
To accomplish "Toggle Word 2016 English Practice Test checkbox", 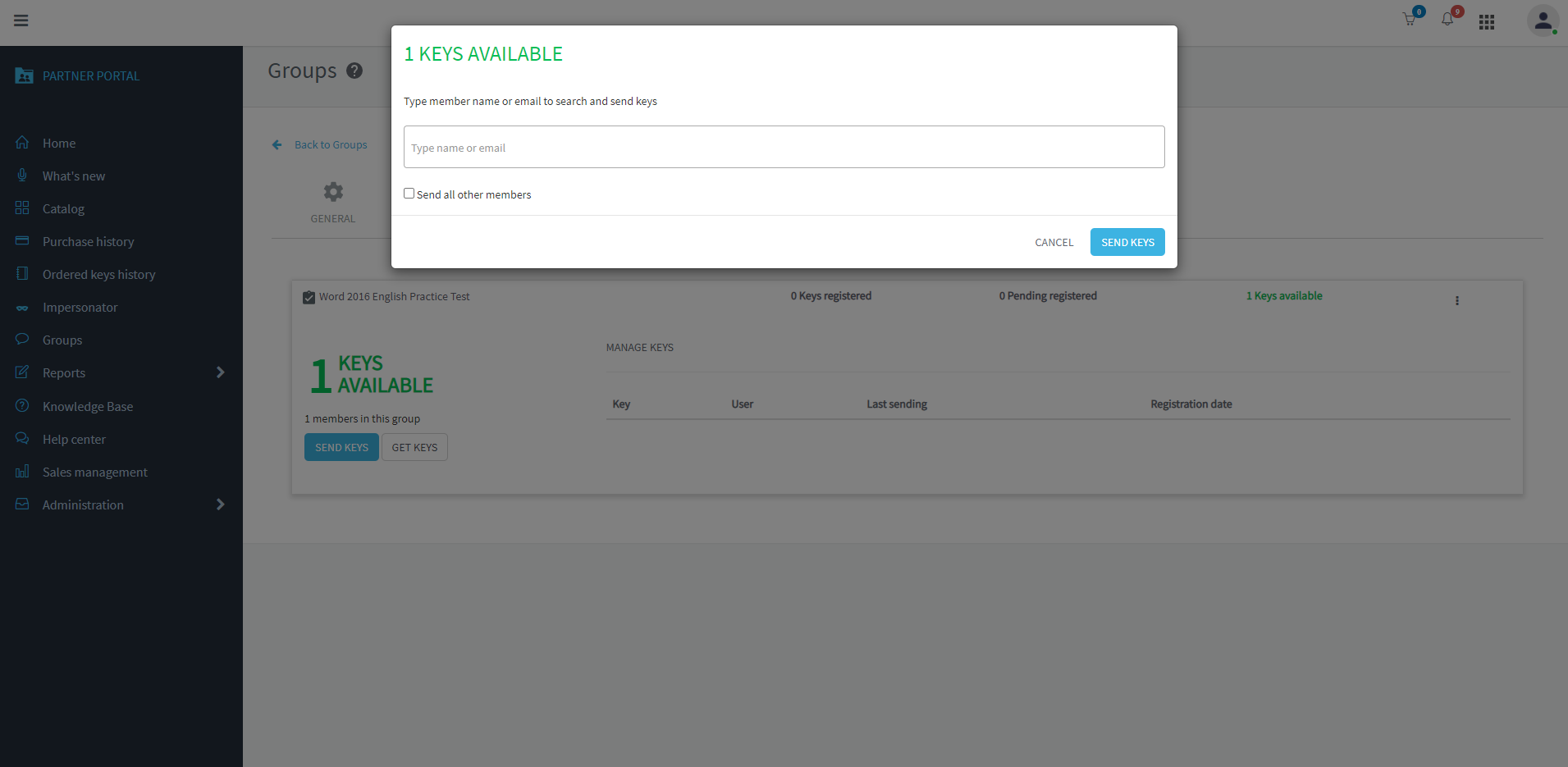I will click(x=309, y=297).
